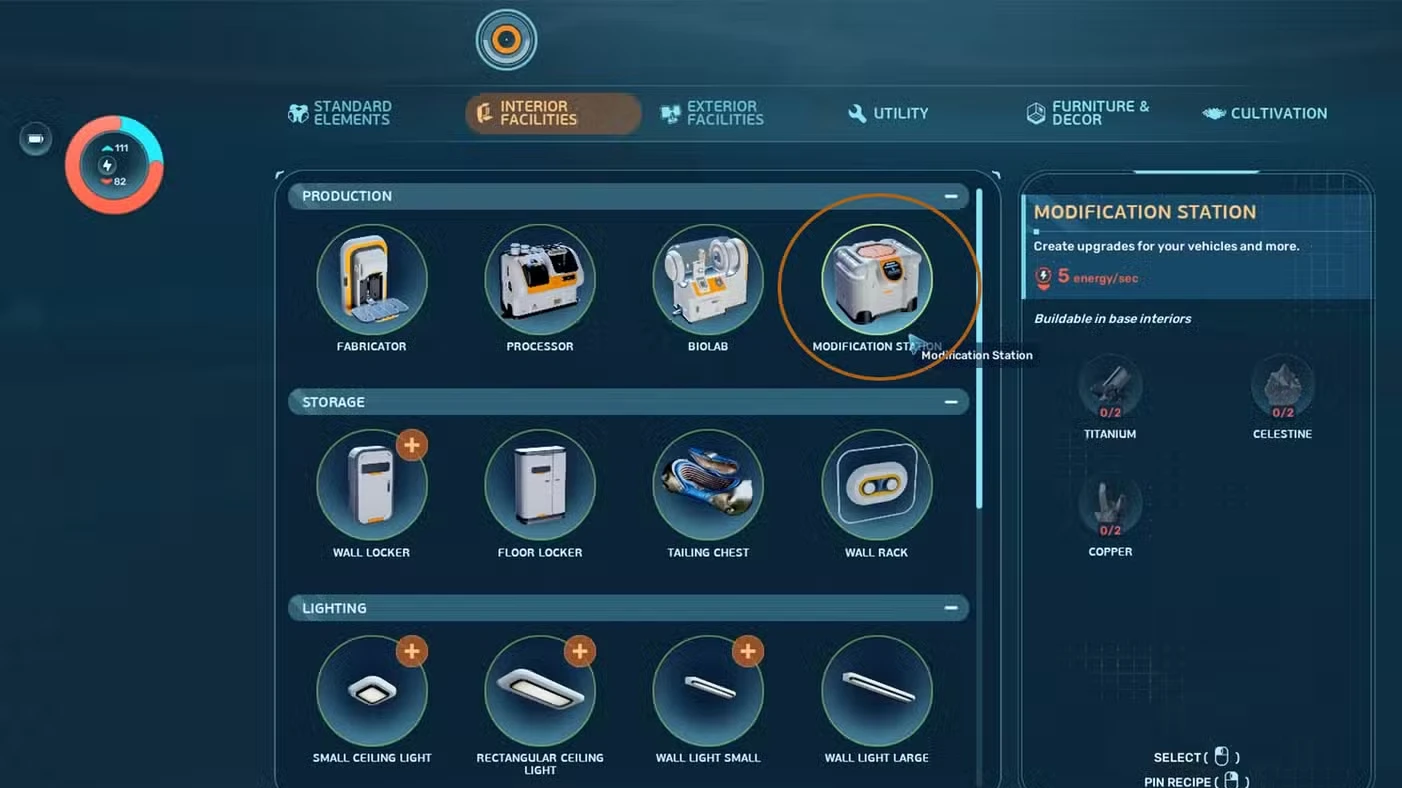This screenshot has width=1402, height=788.
Task: Click the facilities list scrollbar
Action: [979, 347]
